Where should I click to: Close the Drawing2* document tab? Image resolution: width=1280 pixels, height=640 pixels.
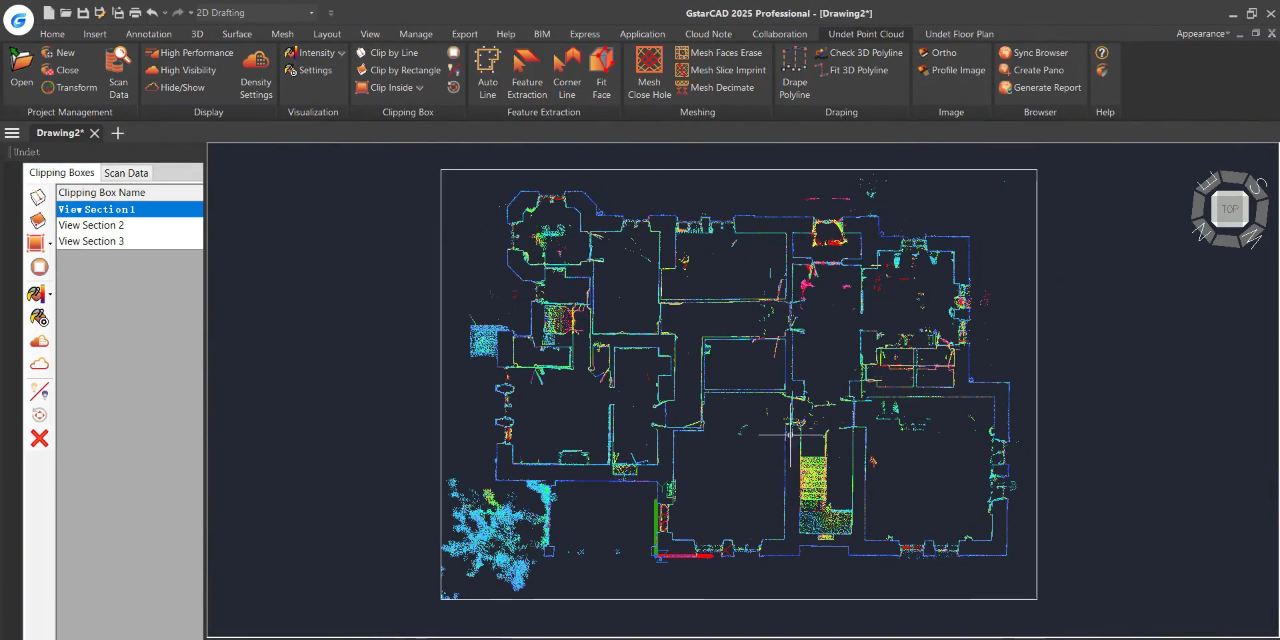(95, 133)
